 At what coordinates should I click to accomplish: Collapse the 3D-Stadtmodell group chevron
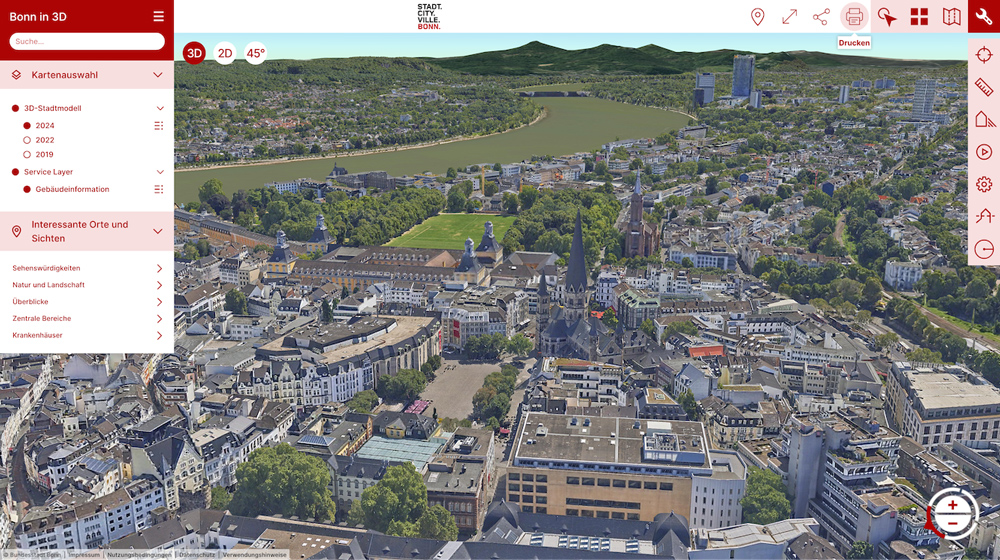(x=159, y=108)
